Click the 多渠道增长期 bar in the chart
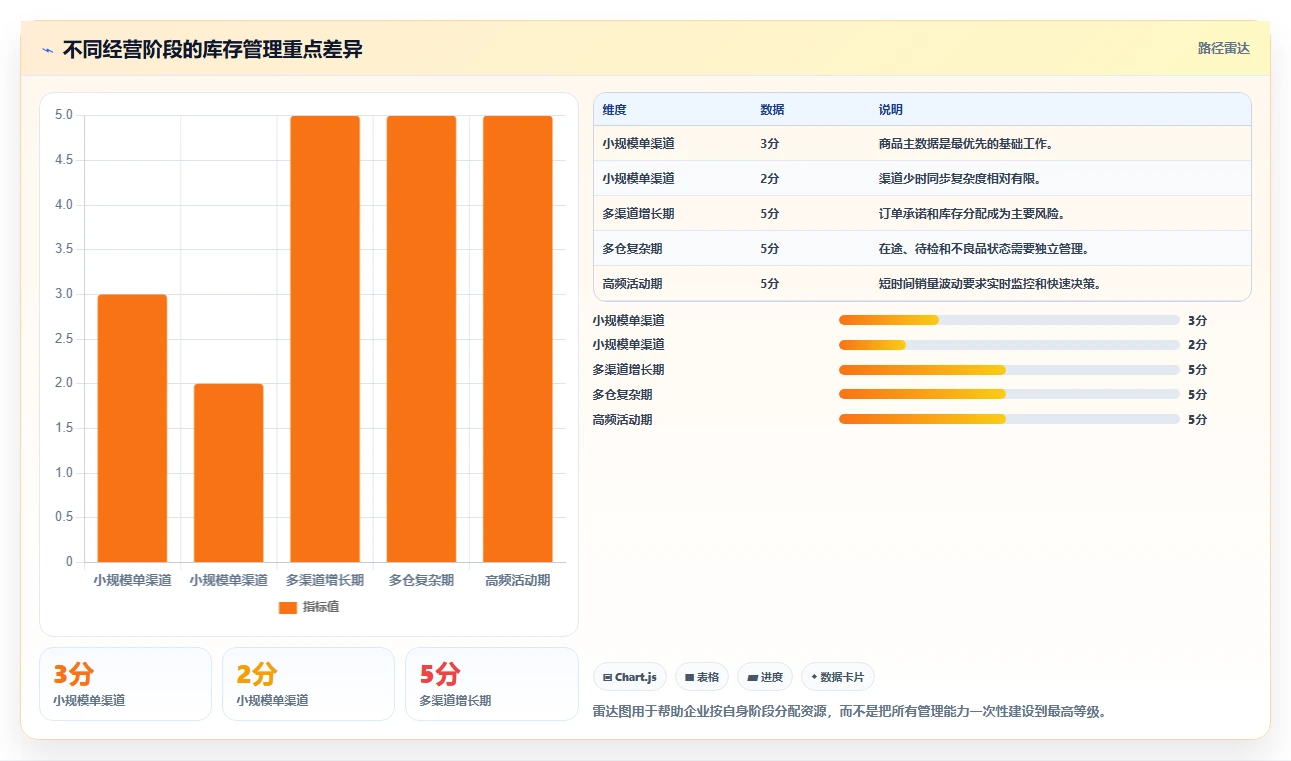 [325, 339]
